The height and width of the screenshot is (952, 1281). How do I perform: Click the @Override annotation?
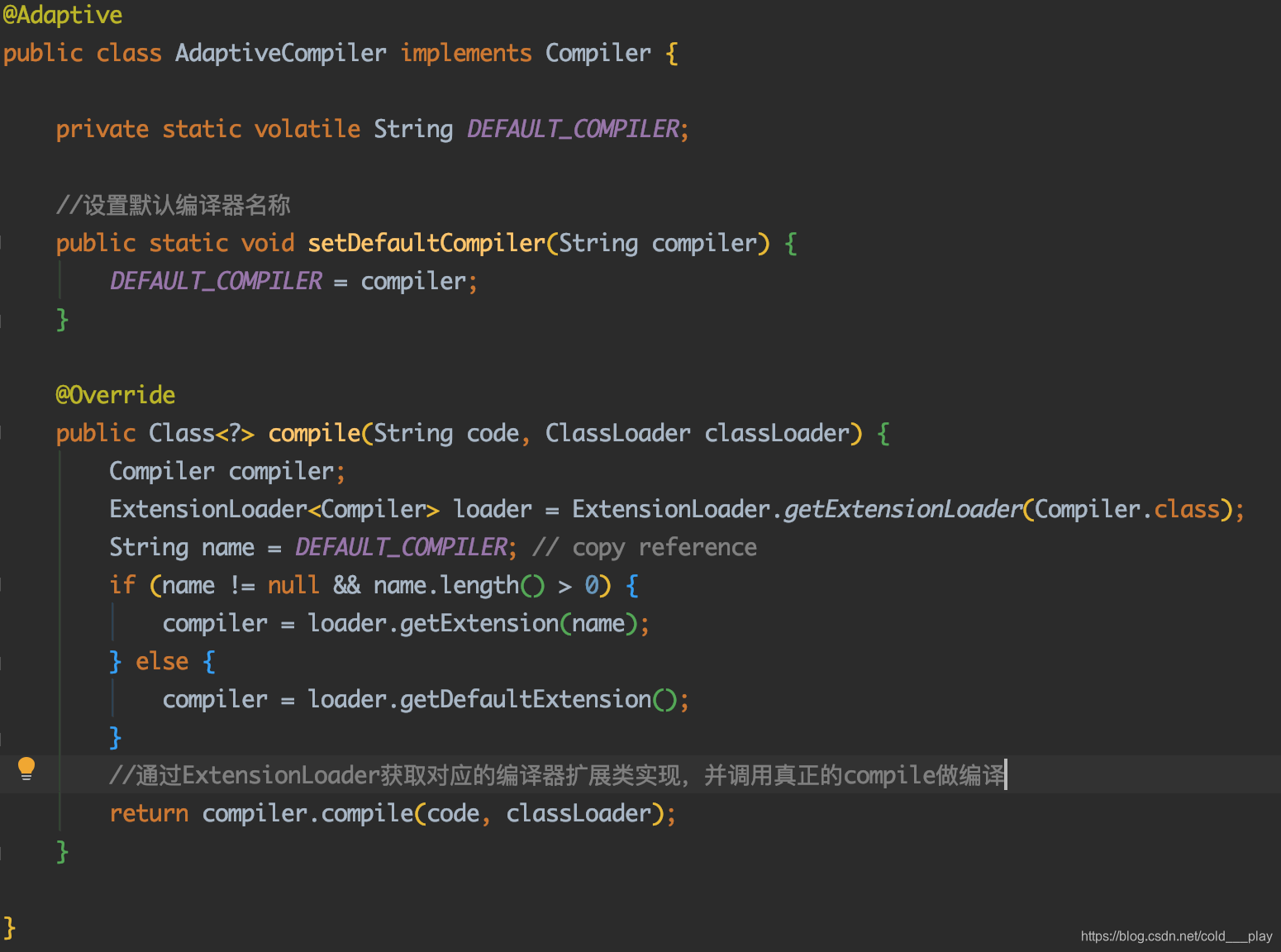coord(116,395)
